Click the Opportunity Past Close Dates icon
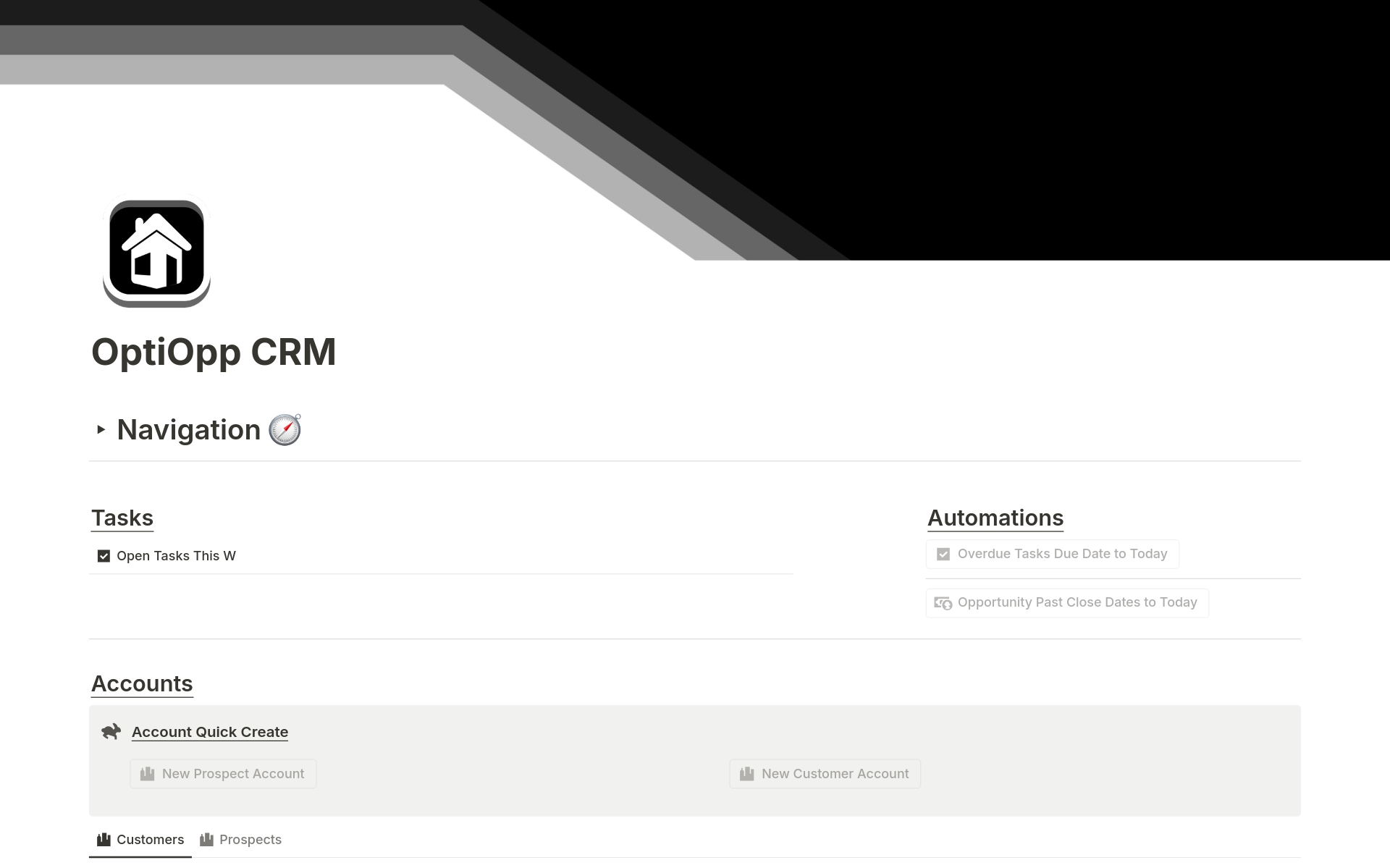Image resolution: width=1390 pixels, height=868 pixels. pyautogui.click(x=942, y=602)
